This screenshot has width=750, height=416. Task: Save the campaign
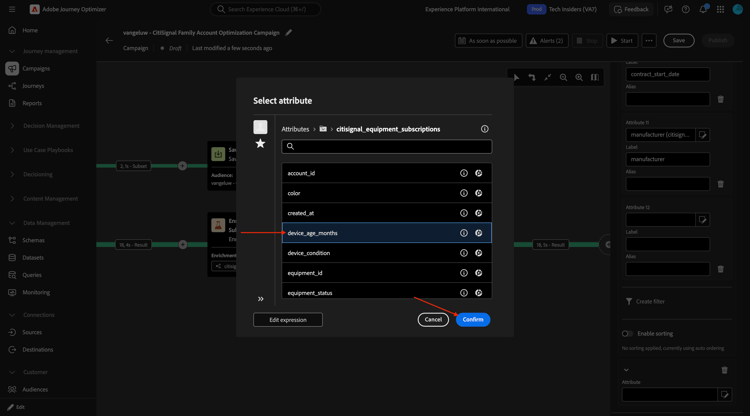(x=678, y=41)
